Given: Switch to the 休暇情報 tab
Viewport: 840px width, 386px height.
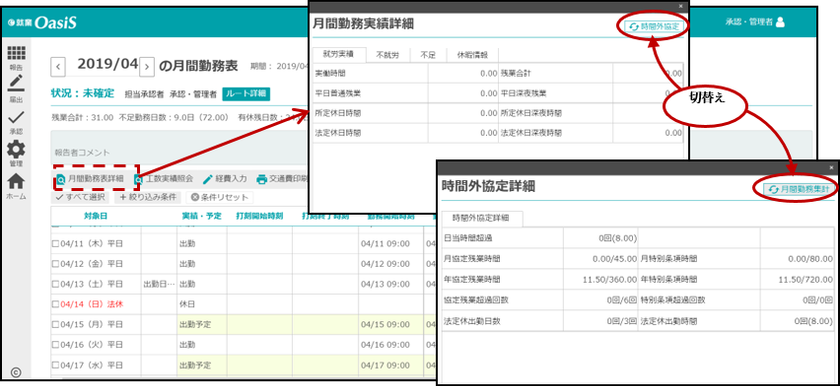Looking at the screenshot, I should click(472, 55).
